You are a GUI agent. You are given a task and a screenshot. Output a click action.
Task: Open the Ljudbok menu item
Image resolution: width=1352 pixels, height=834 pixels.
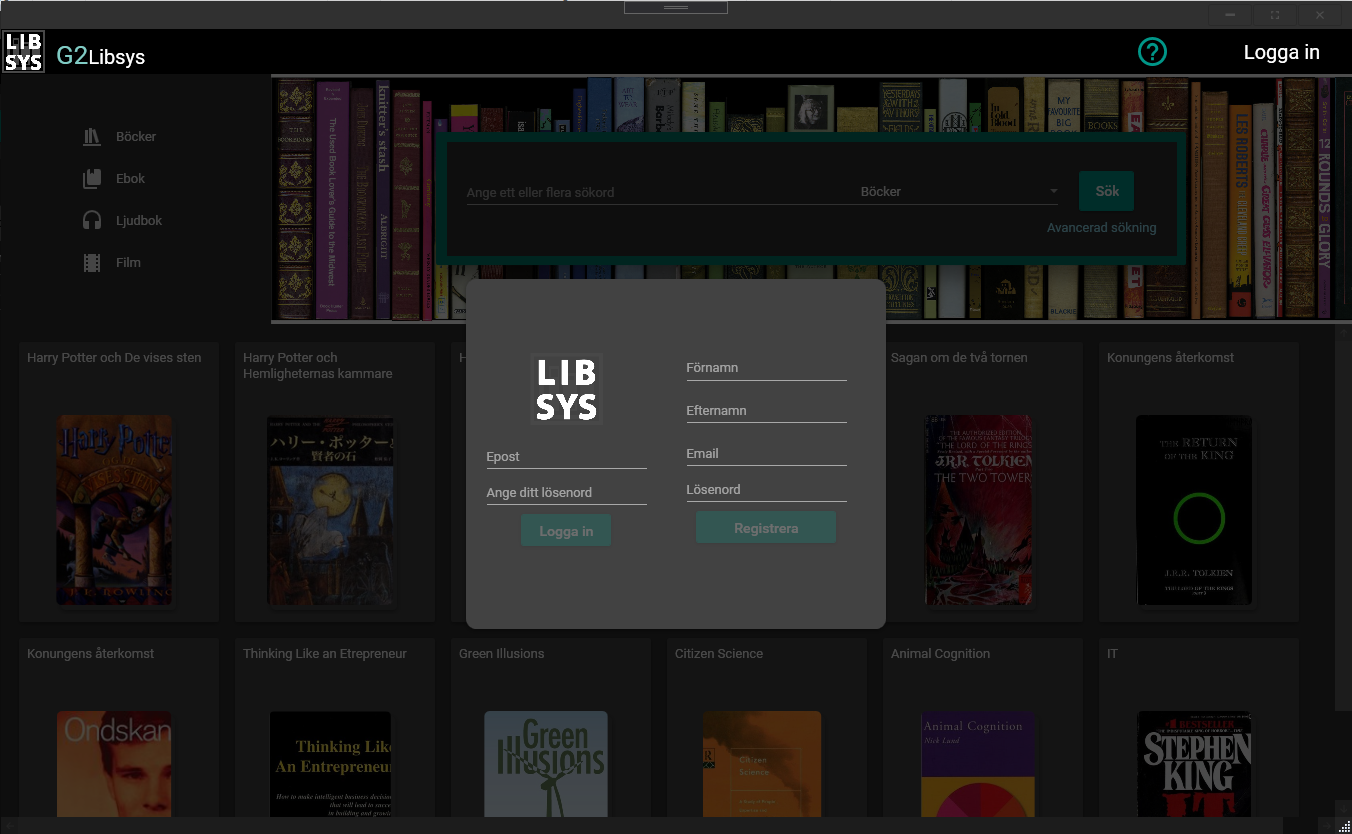139,221
